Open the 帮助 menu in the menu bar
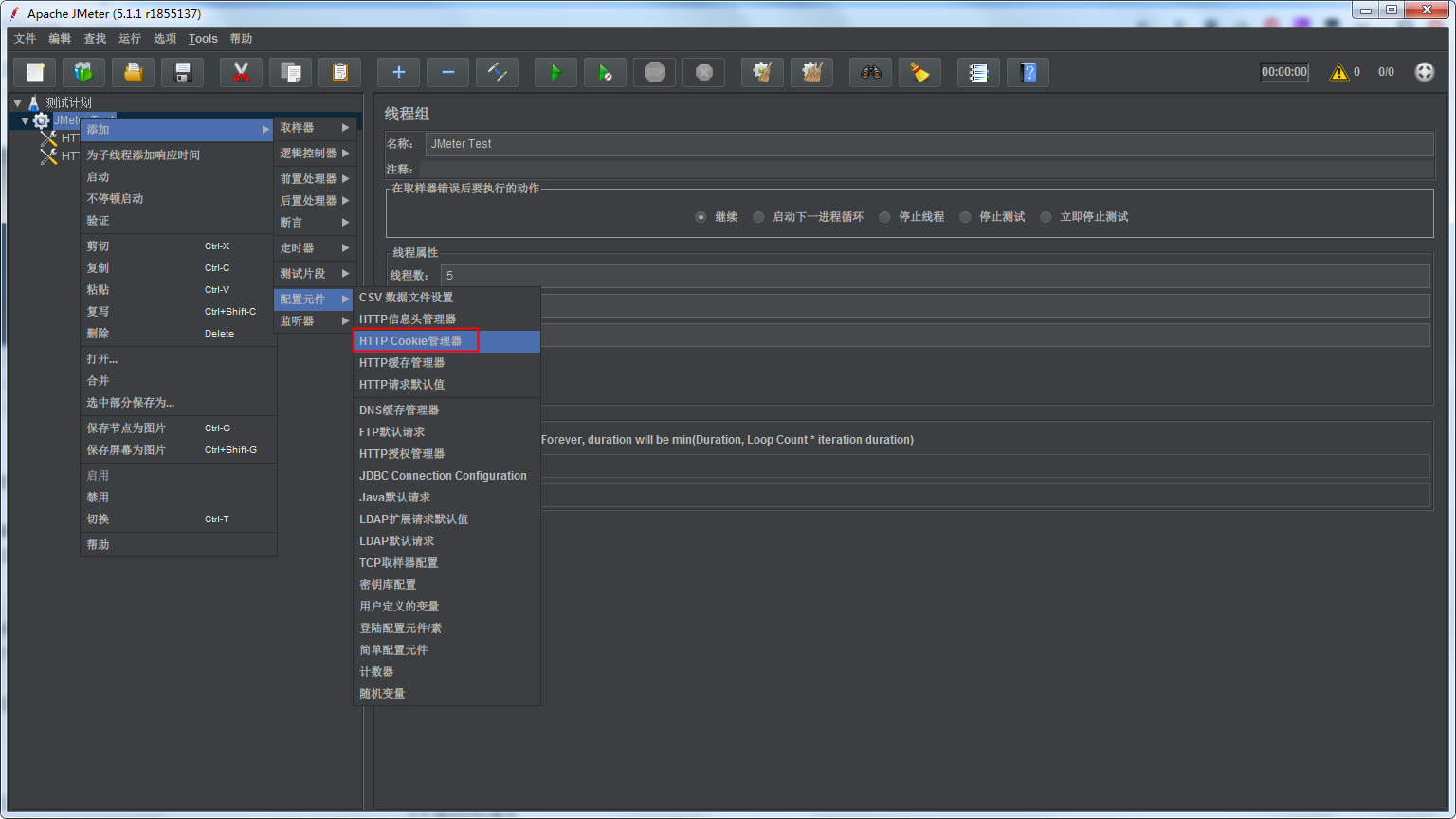The width and height of the screenshot is (1456, 819). (241, 39)
